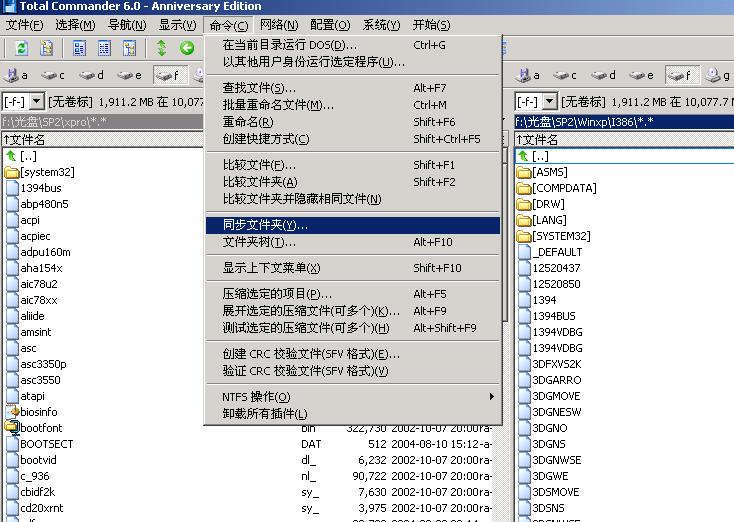
Task: Choose 验证 CRC 校验文件 menu item
Action: coord(353,371)
